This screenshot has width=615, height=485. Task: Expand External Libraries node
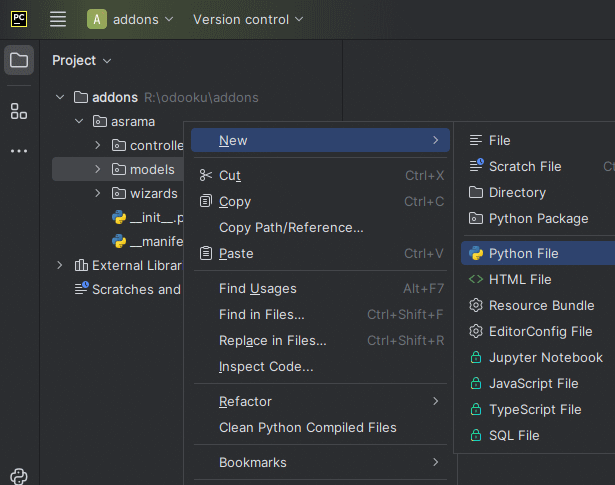pos(60,265)
